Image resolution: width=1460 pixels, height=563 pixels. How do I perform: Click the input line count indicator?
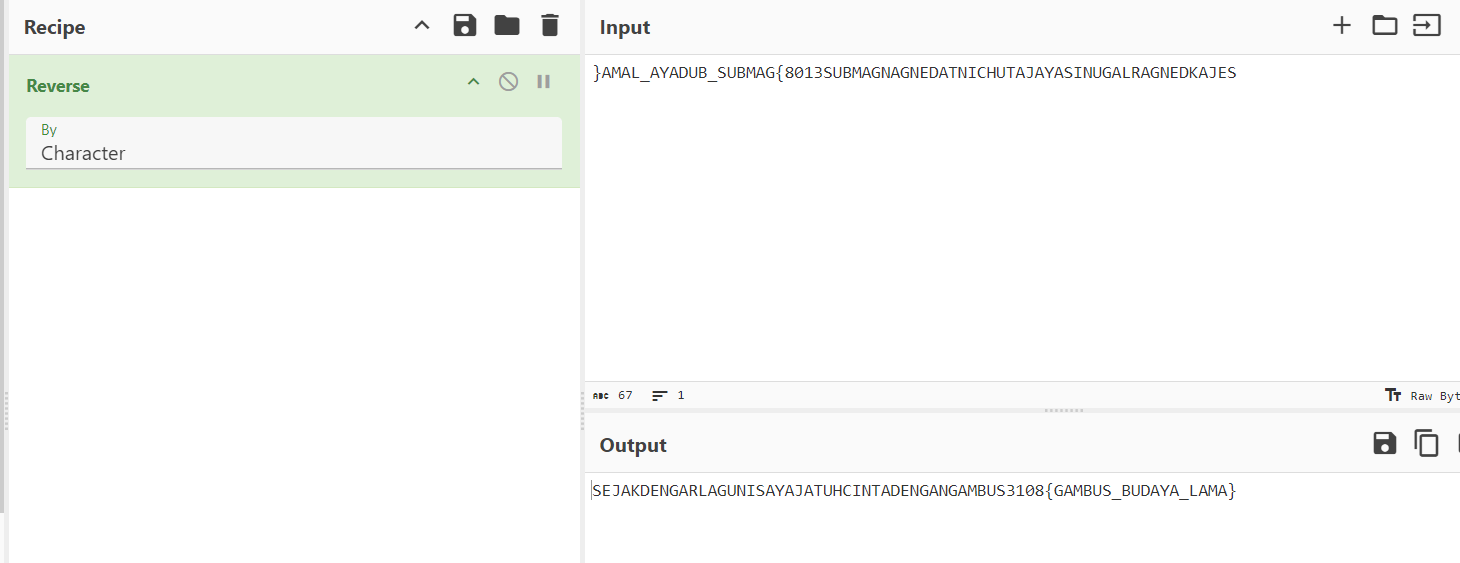[x=668, y=396]
